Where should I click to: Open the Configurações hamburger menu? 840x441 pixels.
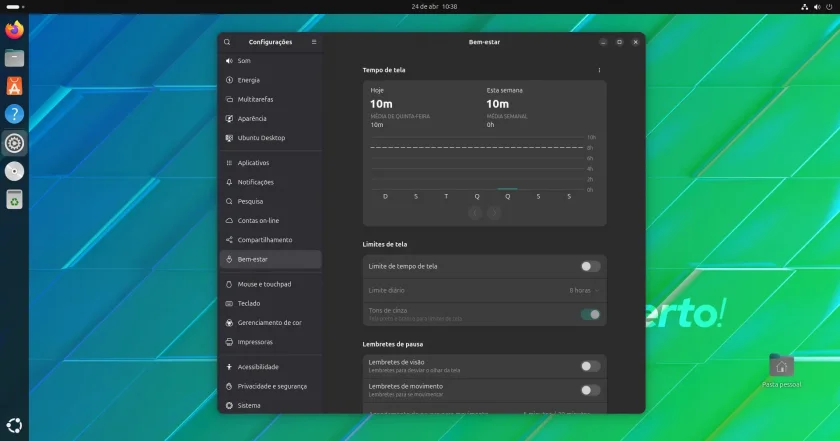[314, 42]
